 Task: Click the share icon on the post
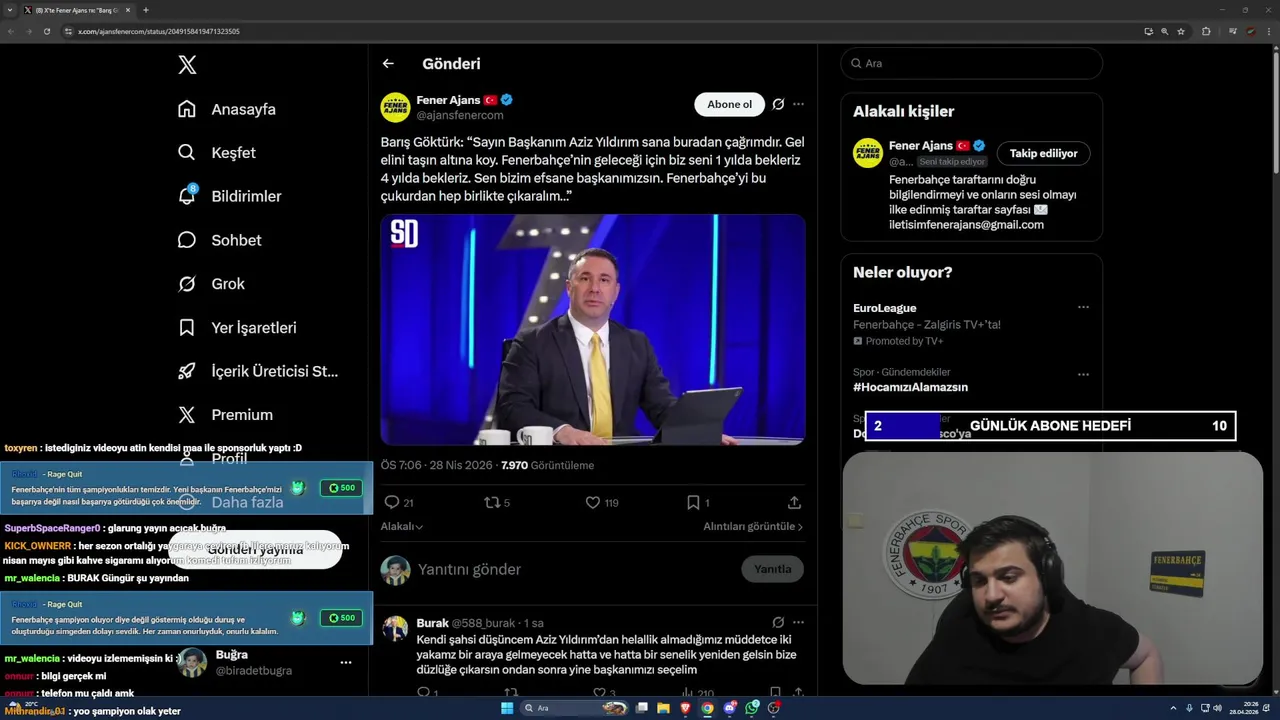click(794, 503)
